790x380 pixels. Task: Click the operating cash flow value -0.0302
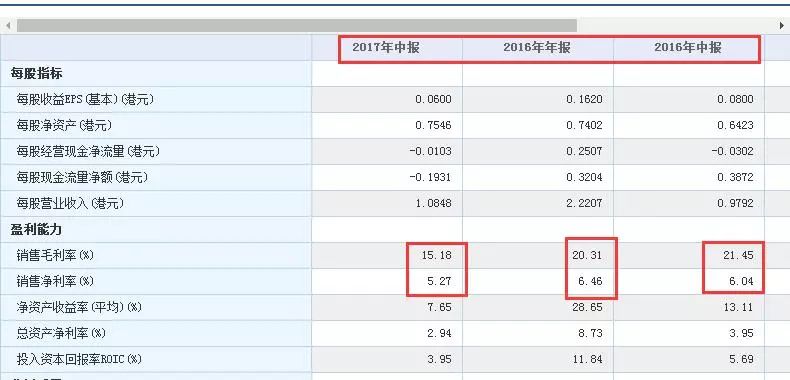coord(733,151)
